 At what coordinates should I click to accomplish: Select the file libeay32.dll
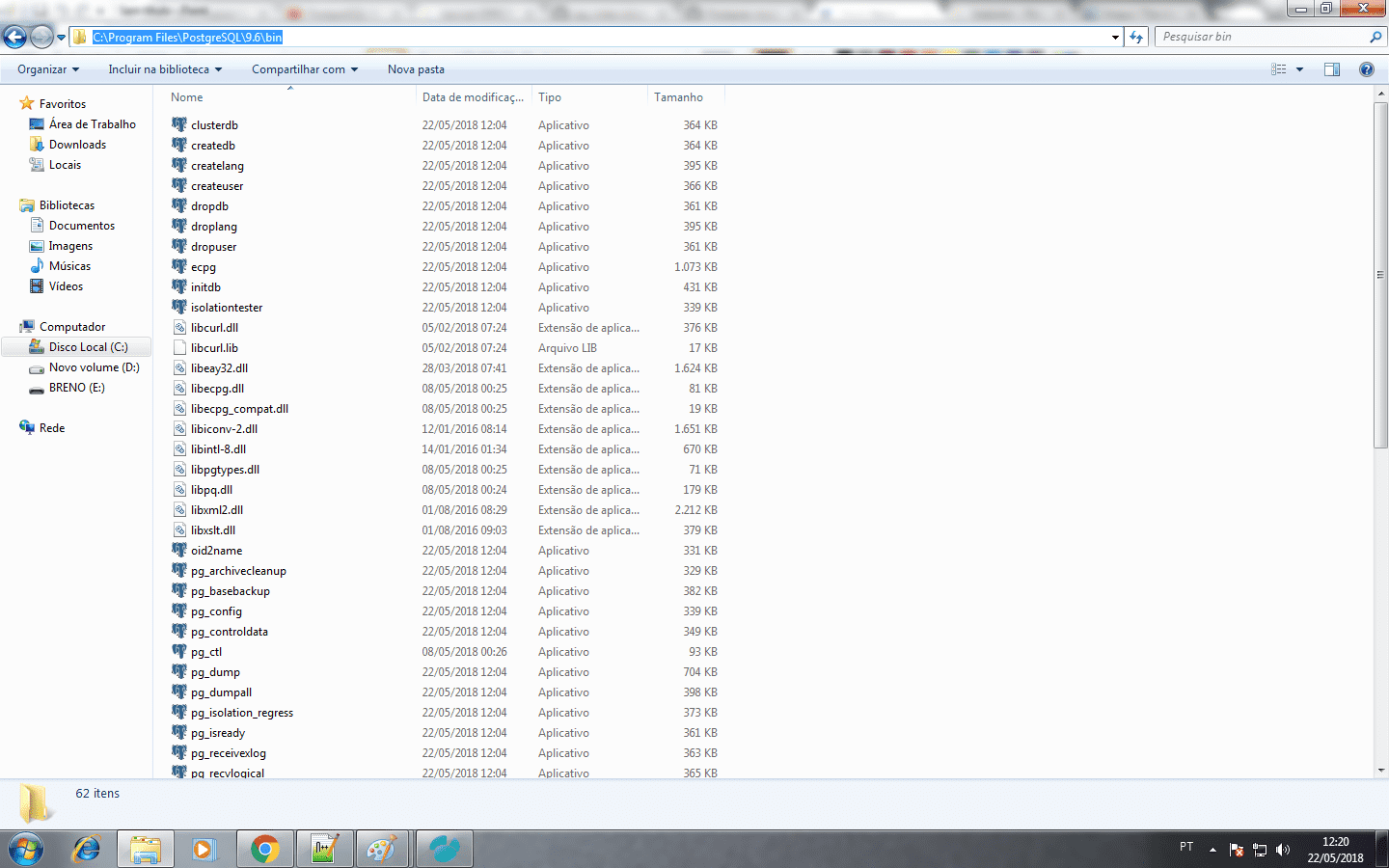[219, 367]
